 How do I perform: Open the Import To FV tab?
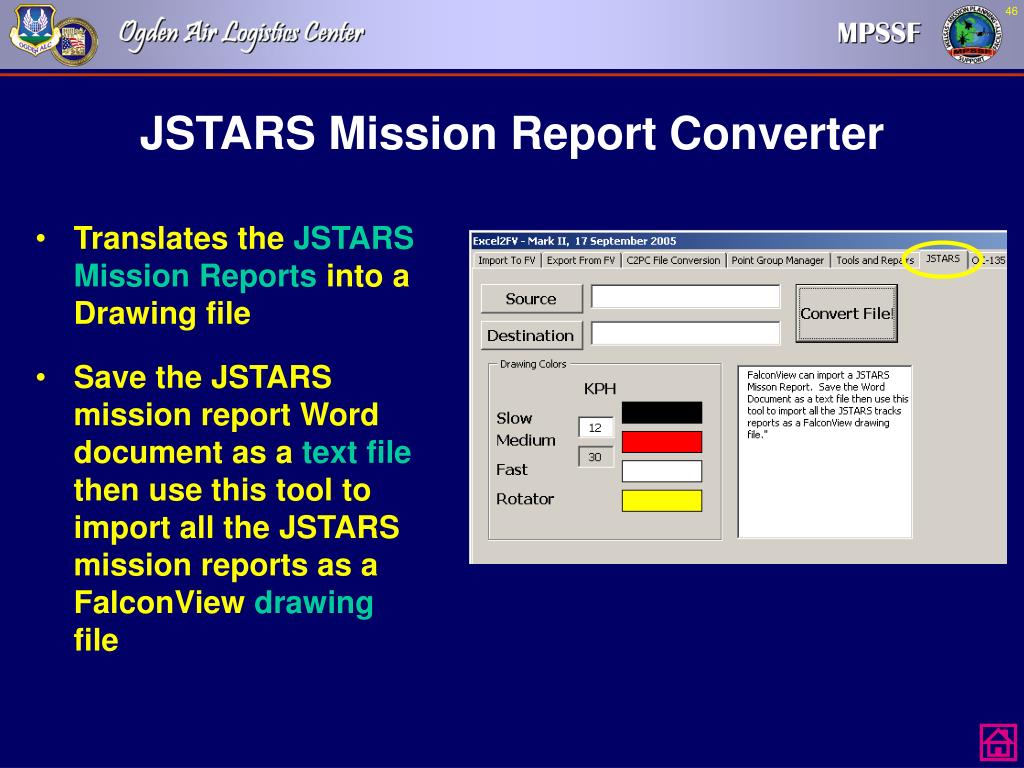(x=506, y=261)
